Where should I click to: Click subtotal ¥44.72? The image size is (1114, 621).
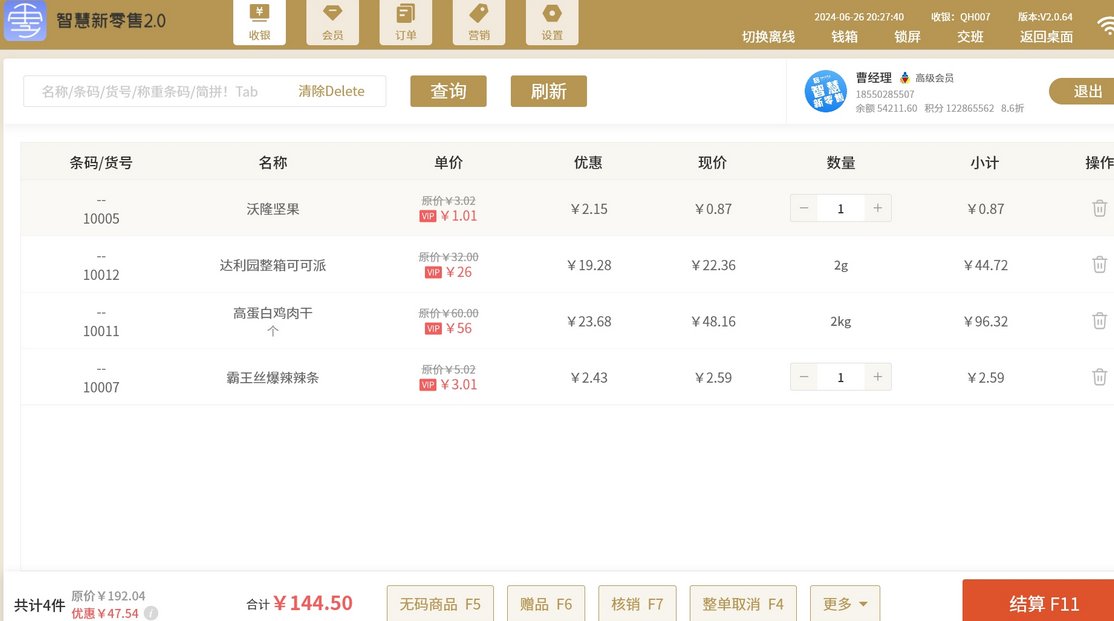coord(985,265)
